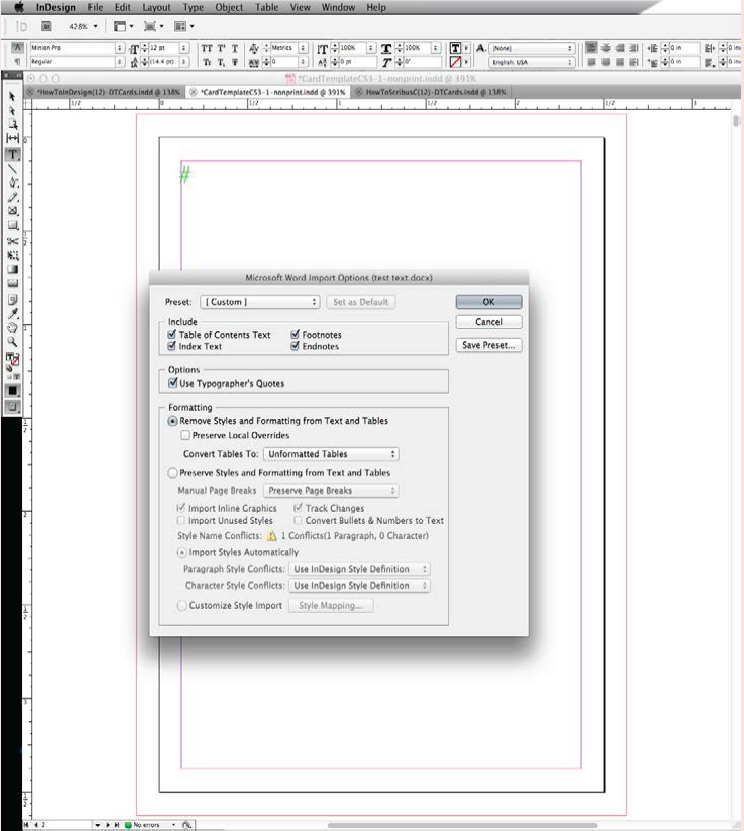Select Preserve Styles and Formatting radio button
Screen dimensions: 744x831
pos(172,472)
